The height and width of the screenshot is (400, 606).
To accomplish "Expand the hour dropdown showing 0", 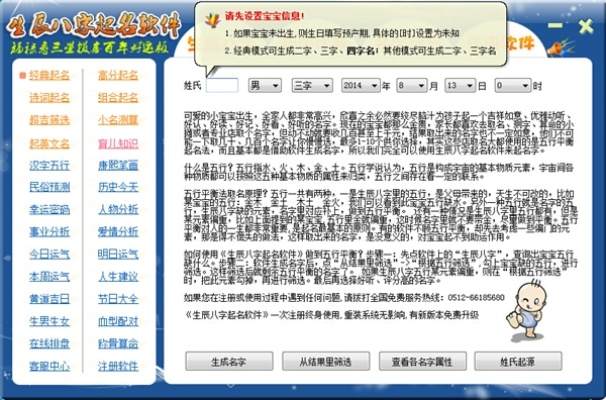I will pyautogui.click(x=513, y=85).
